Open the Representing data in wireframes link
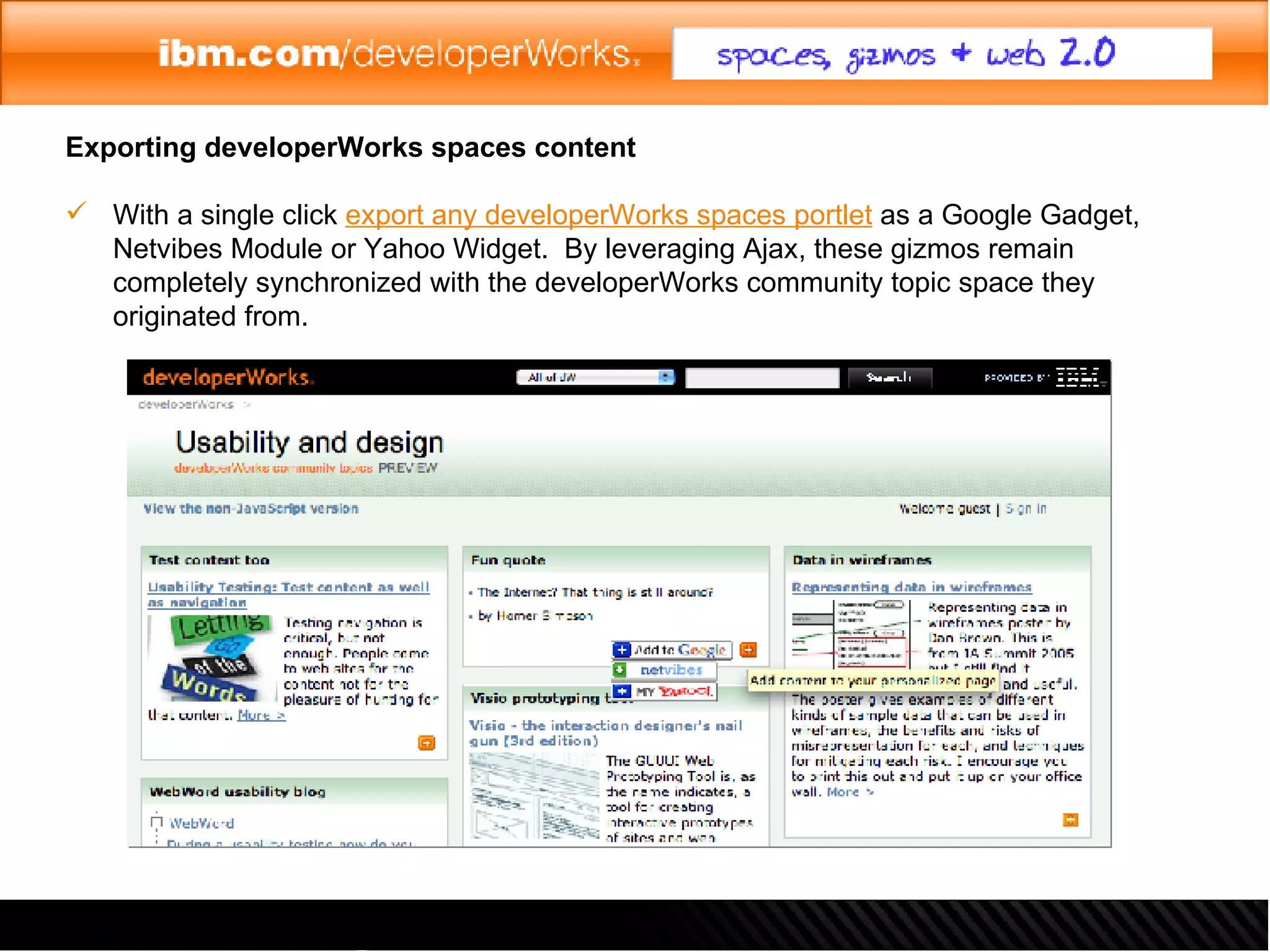 912,587
